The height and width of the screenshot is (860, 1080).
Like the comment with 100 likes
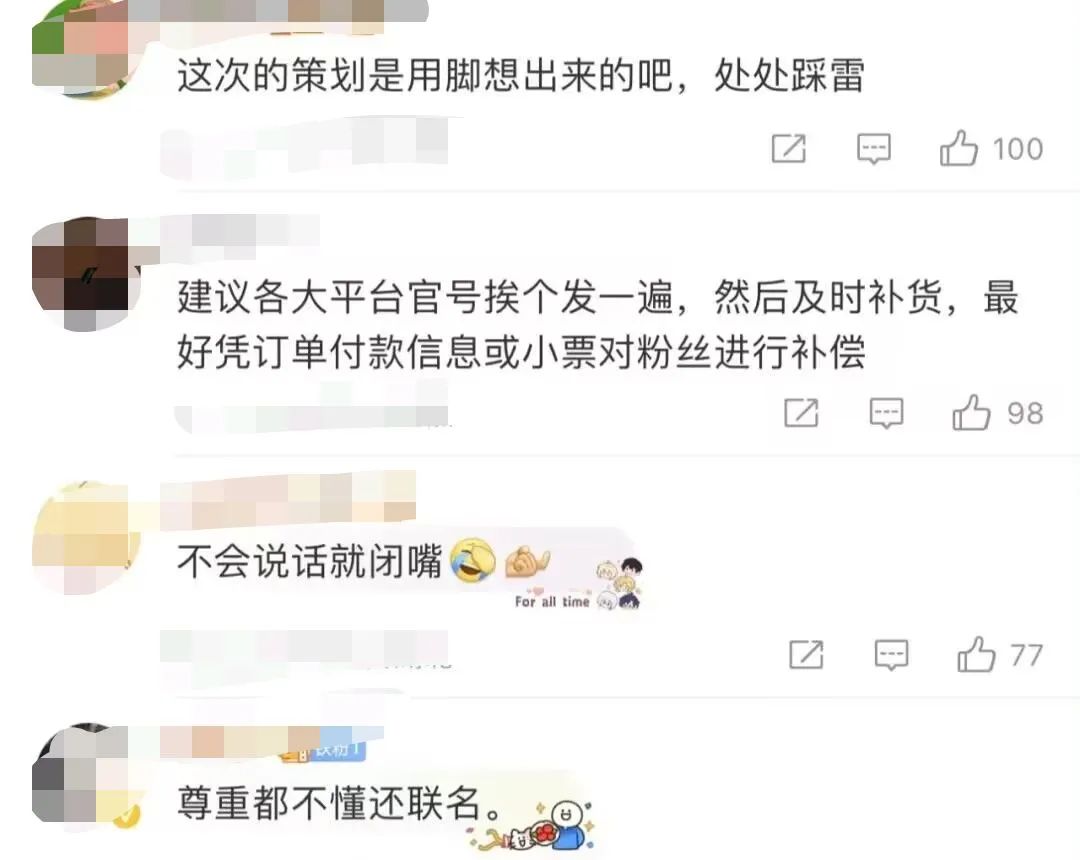(959, 149)
